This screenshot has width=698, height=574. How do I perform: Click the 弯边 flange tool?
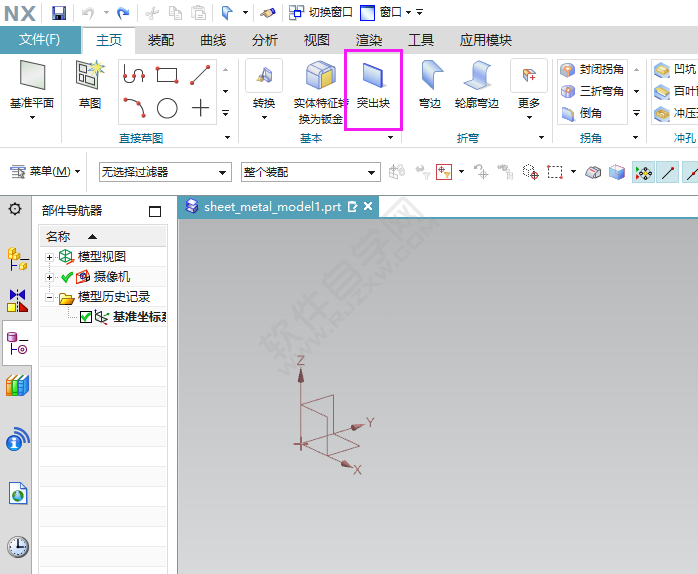pos(430,85)
